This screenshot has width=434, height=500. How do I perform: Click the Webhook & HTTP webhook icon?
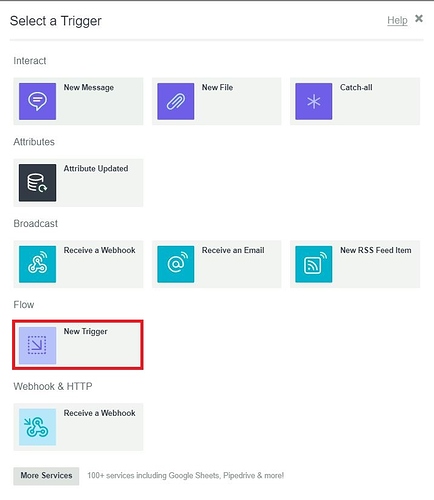pyautogui.click(x=37, y=427)
